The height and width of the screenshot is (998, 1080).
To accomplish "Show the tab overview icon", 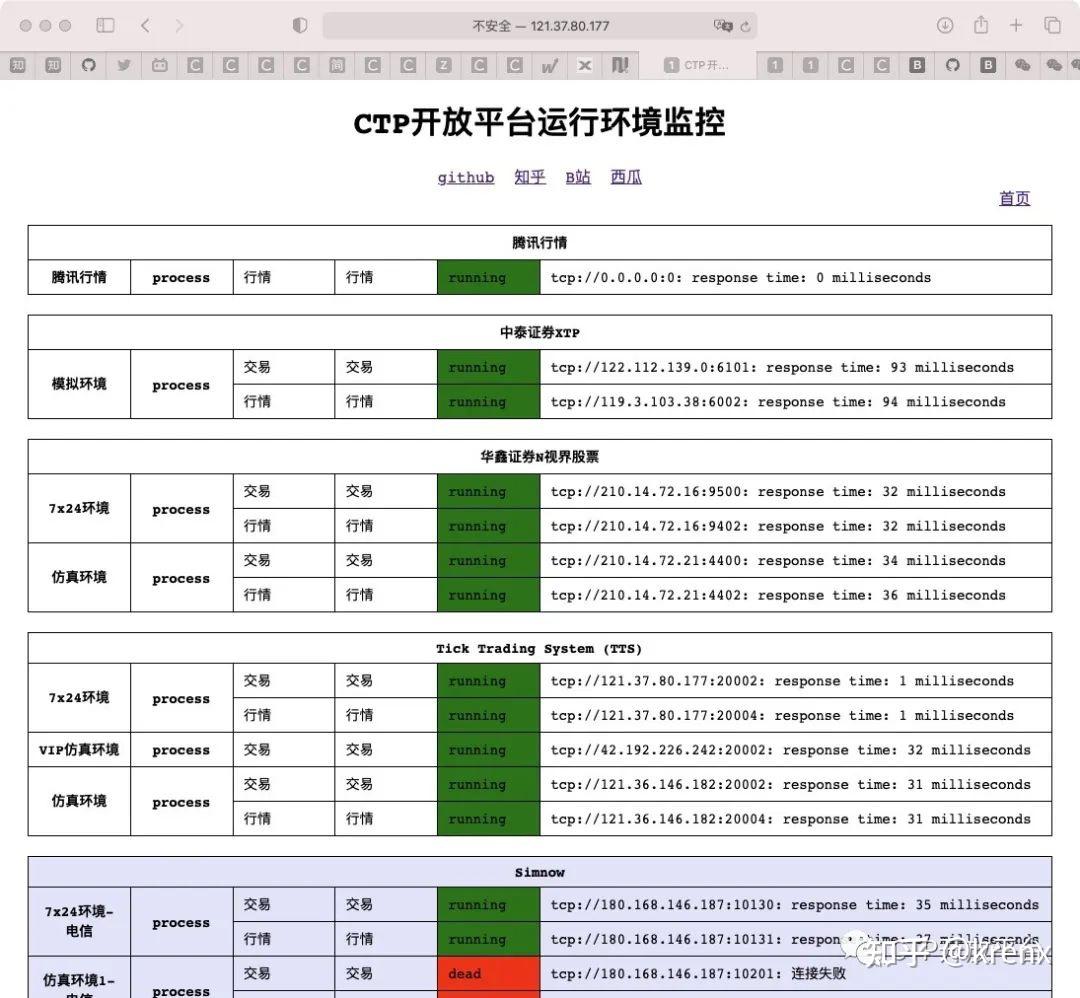I will point(1052,25).
